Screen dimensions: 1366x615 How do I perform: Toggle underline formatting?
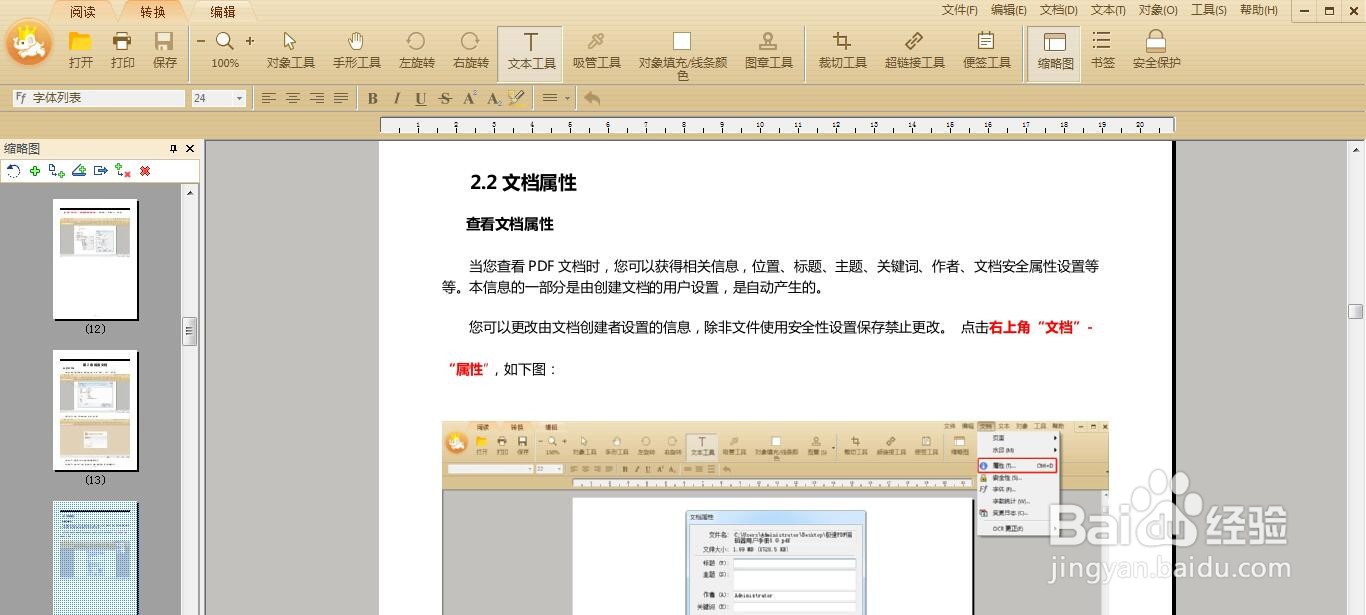419,98
